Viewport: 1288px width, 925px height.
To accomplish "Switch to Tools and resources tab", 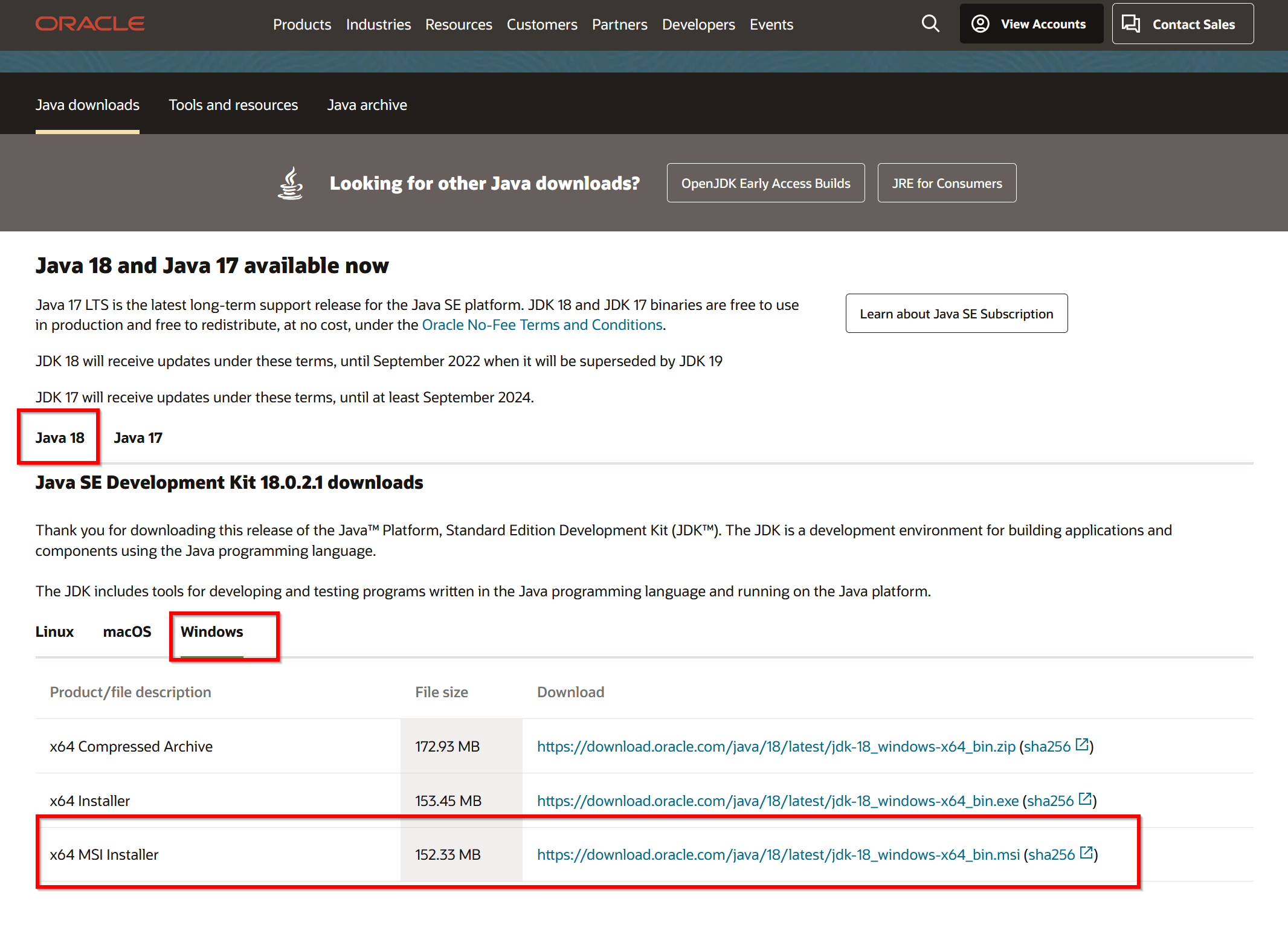I will coord(233,105).
